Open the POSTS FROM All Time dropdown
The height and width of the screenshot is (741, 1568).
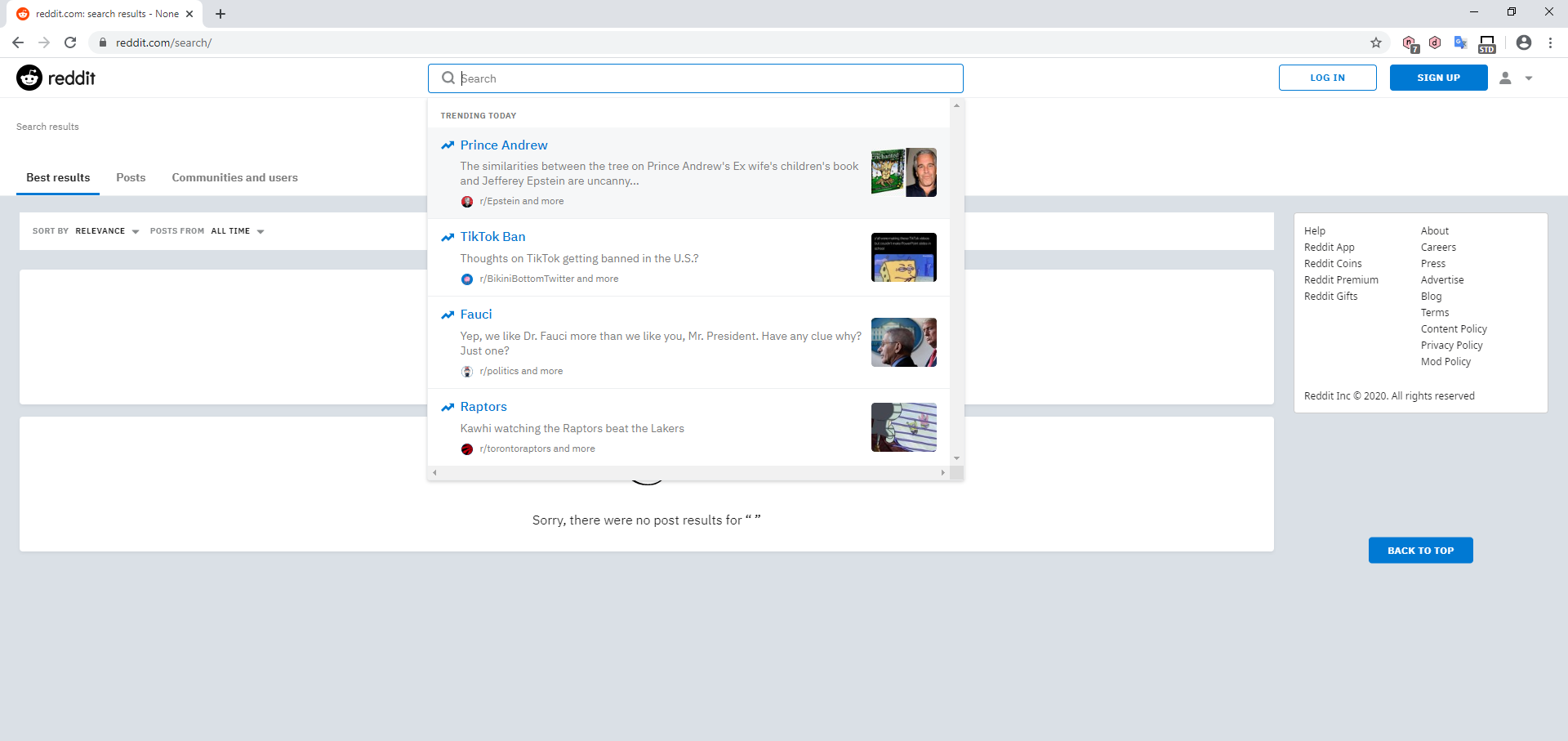[237, 231]
